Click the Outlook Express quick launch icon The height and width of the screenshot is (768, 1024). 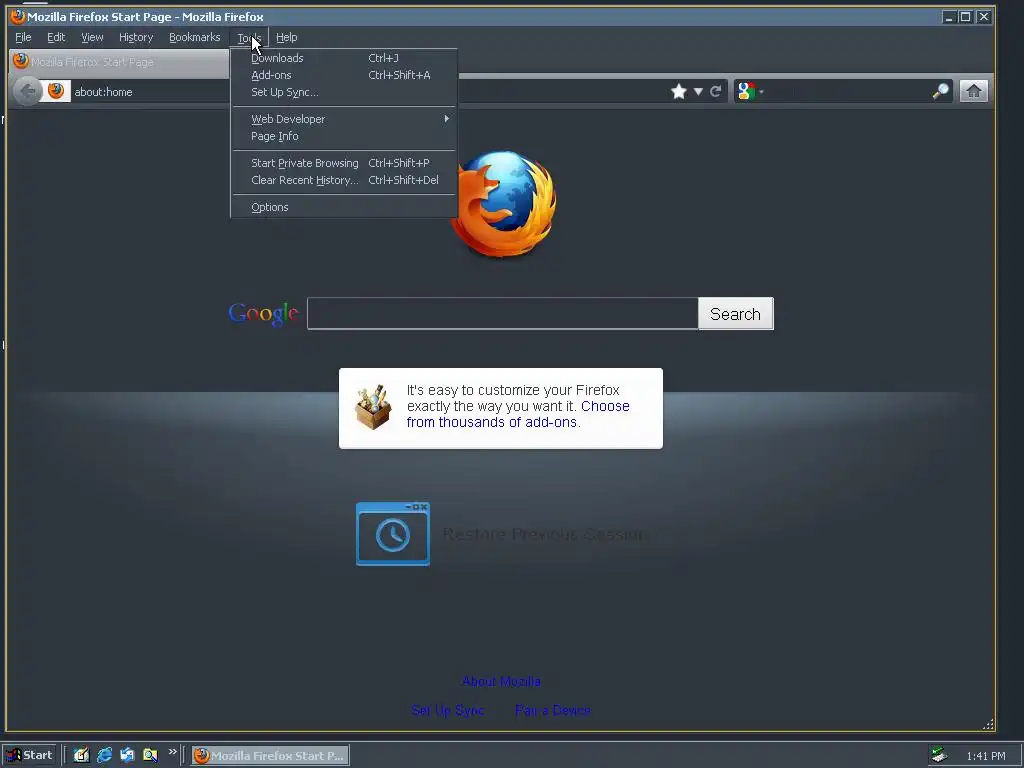pos(127,755)
